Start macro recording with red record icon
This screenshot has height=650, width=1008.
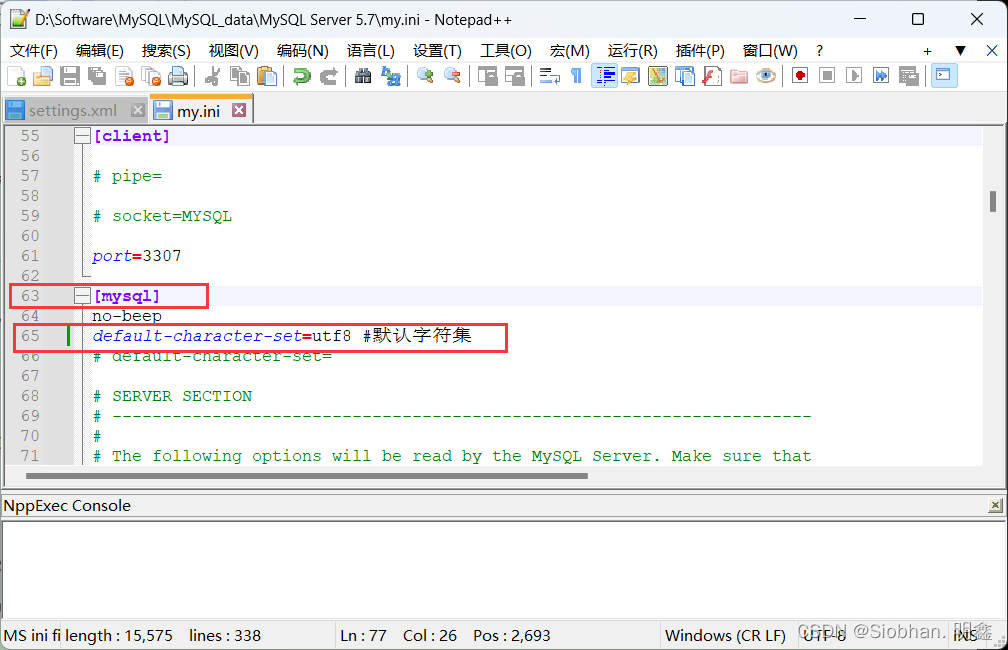799,75
